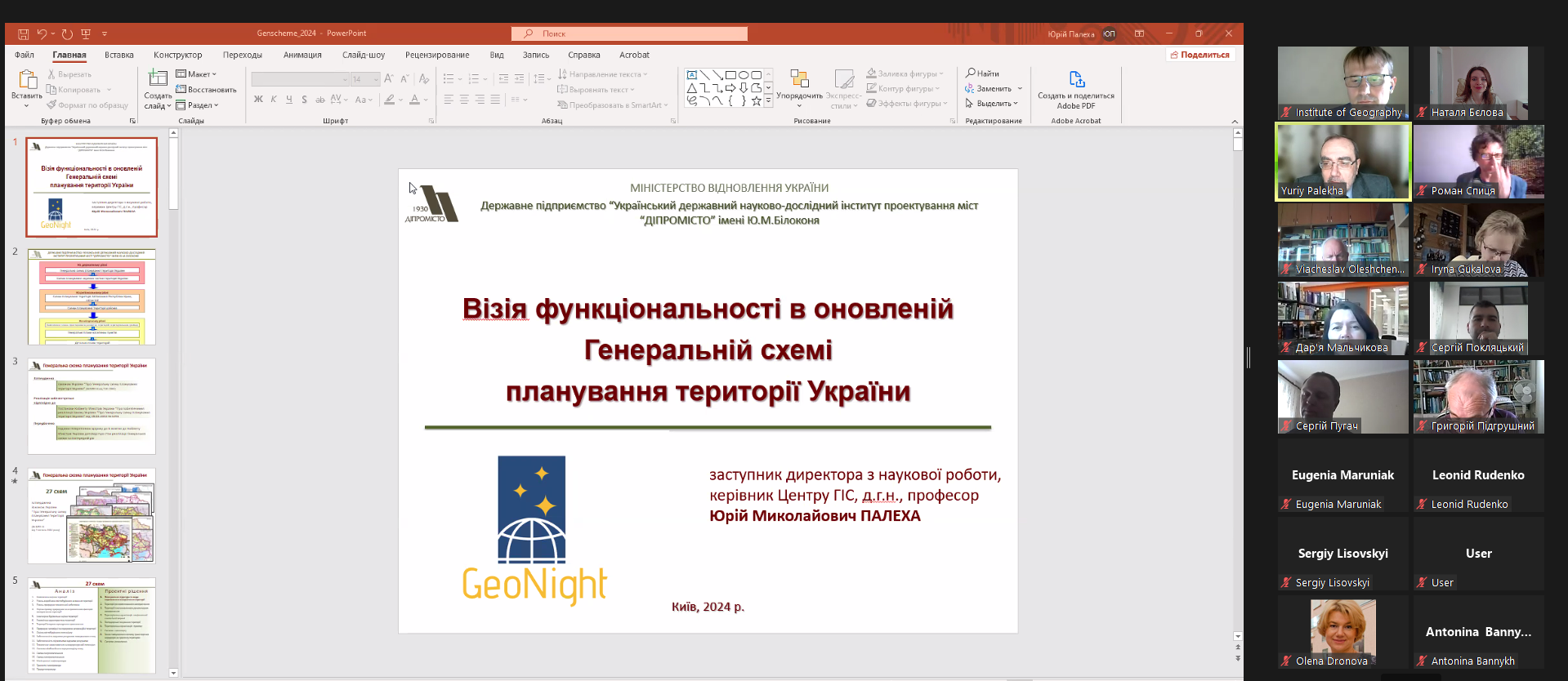Image resolution: width=1568 pixels, height=681 pixels.
Task: Click the Упорядочить arrange icon
Action: tap(799, 78)
